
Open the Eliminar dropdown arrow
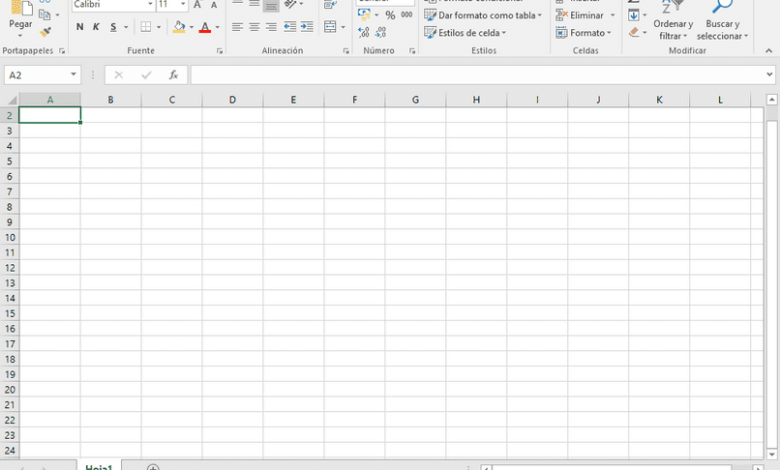pos(612,15)
